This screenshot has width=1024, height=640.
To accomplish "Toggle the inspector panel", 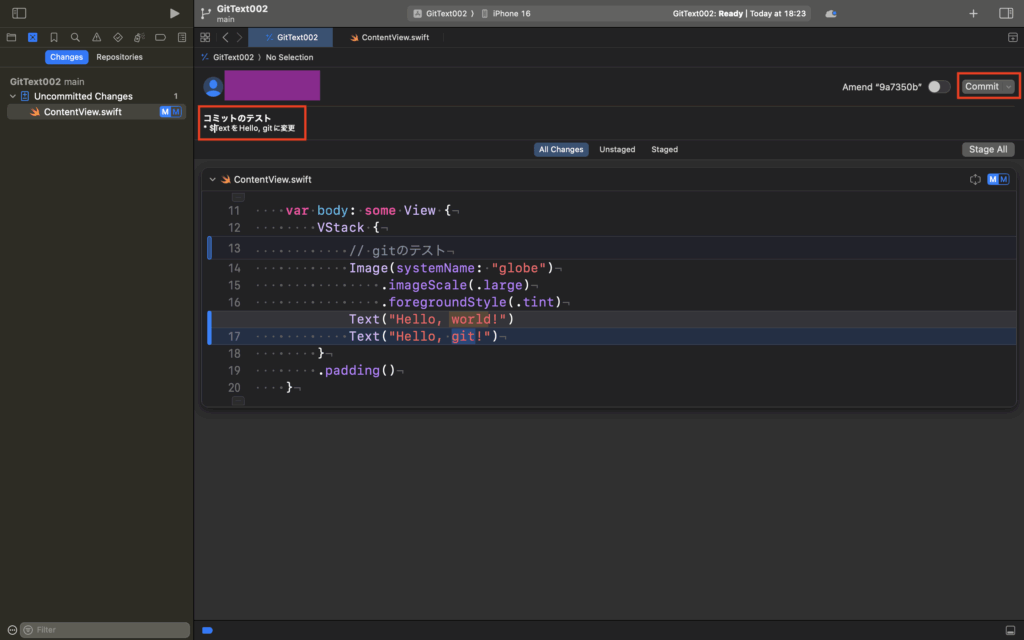I will pos(1006,13).
